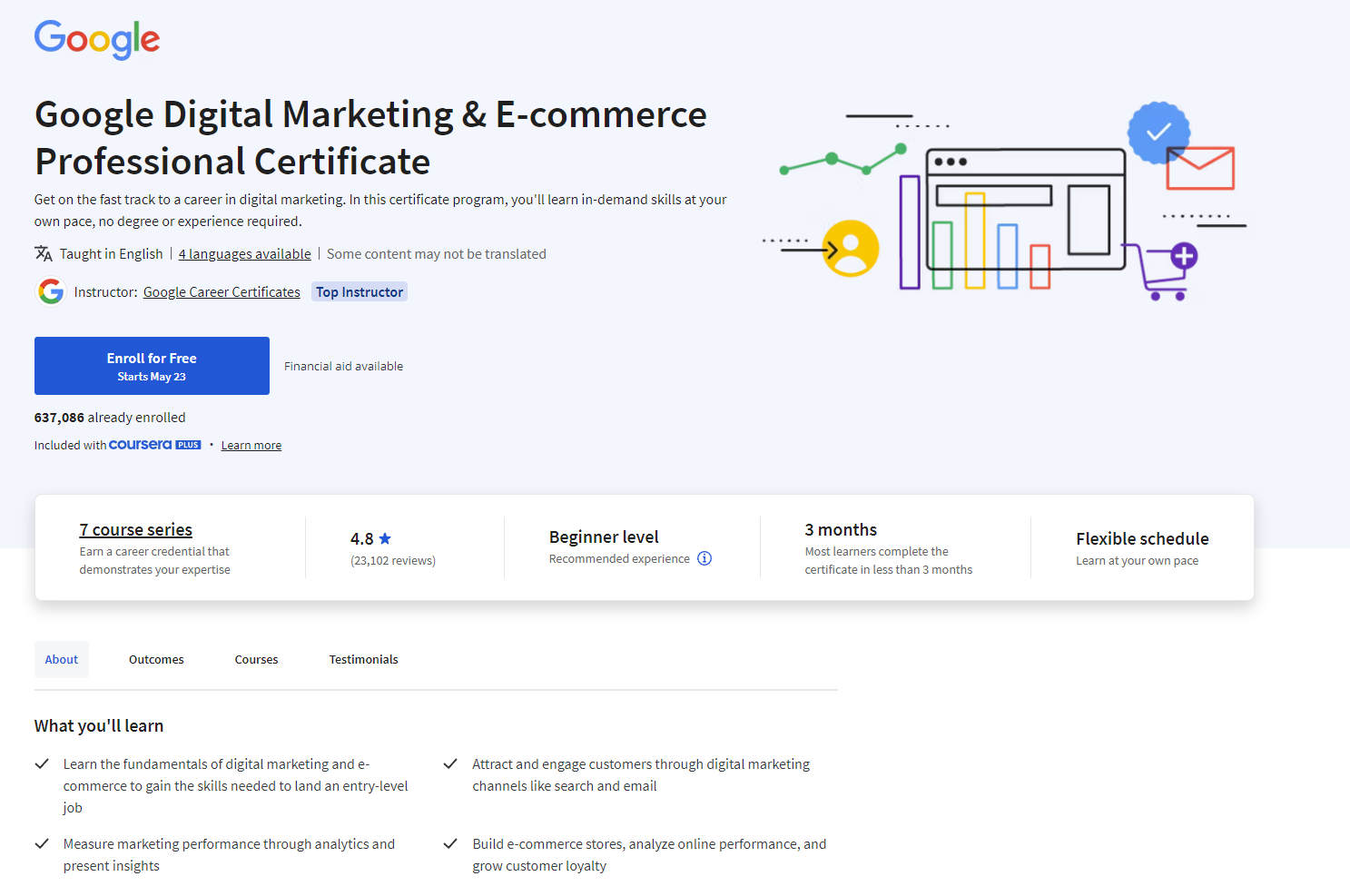This screenshot has height=896, width=1350.
Task: Click the Top Instructor badge
Action: tap(359, 291)
